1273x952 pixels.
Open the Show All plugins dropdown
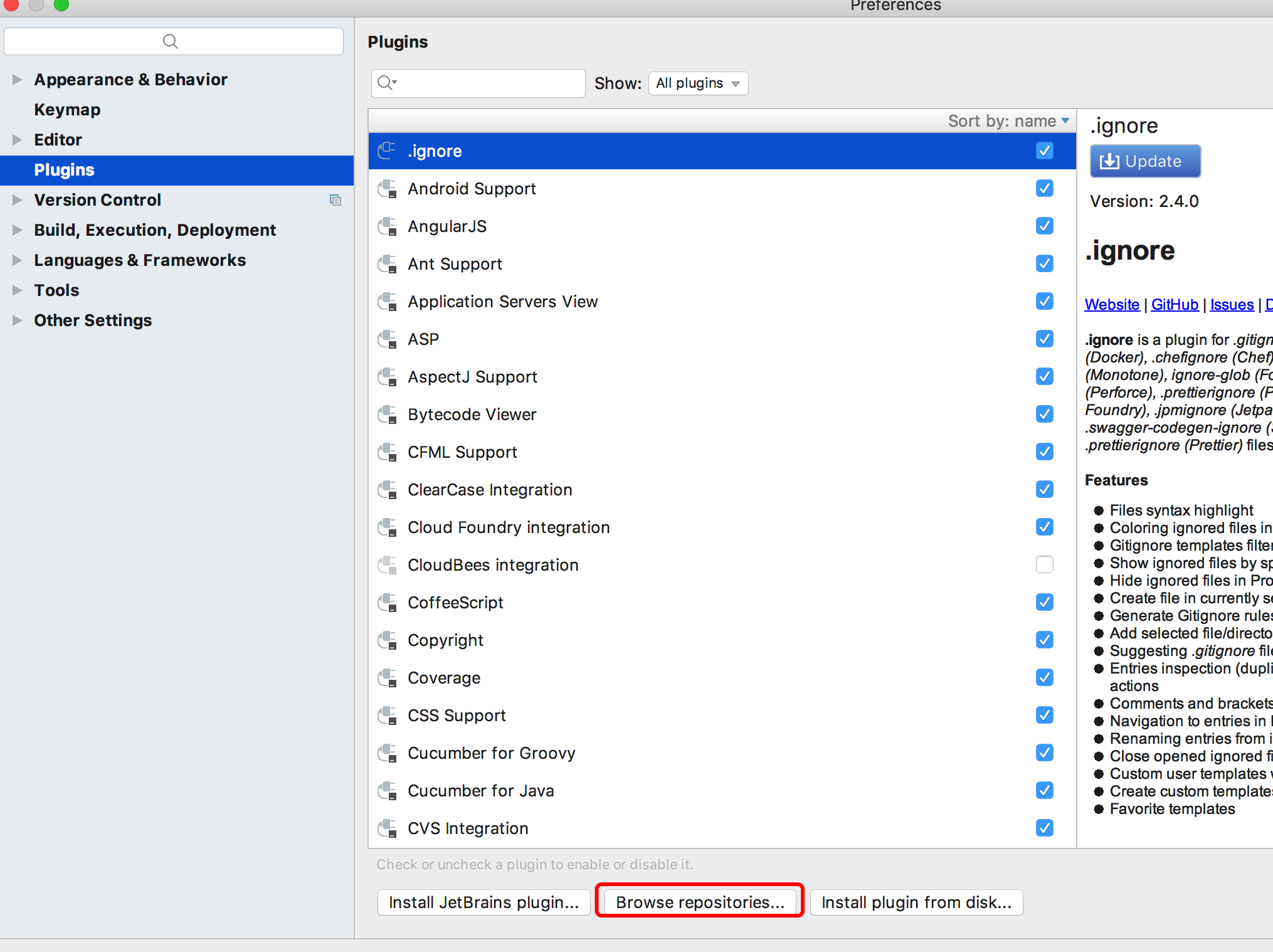coord(698,83)
